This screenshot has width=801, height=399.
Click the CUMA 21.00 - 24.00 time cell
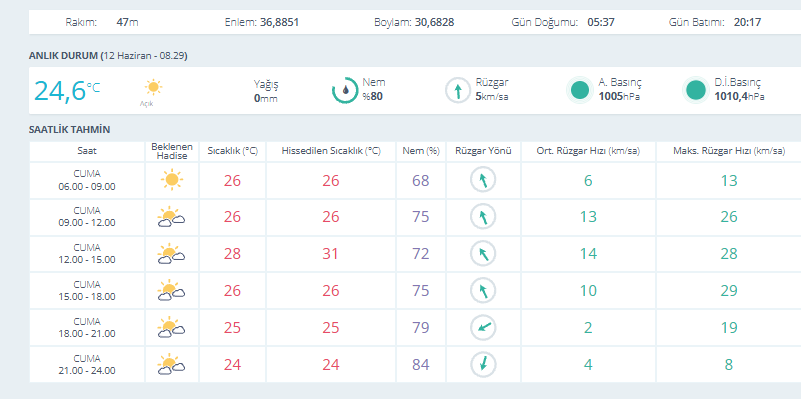pos(87,364)
